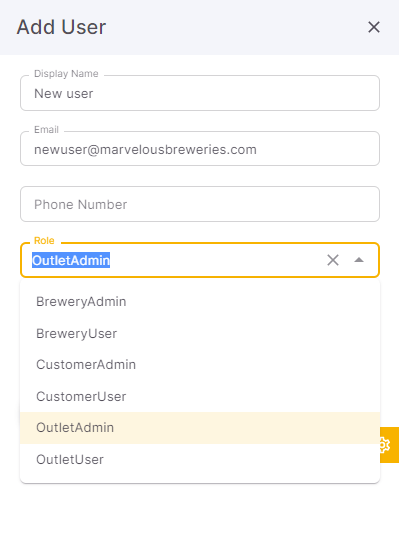Clear the selected OutletAdmin role
Image resolution: width=399 pixels, height=534 pixels.
(333, 260)
